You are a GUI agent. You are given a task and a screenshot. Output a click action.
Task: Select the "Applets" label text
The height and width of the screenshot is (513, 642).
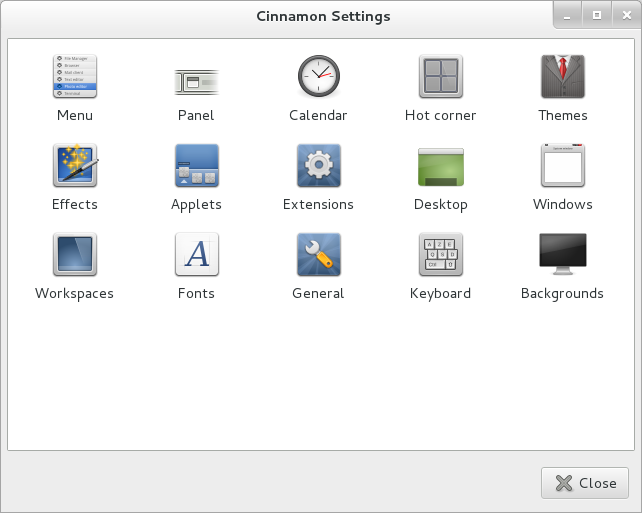197,205
